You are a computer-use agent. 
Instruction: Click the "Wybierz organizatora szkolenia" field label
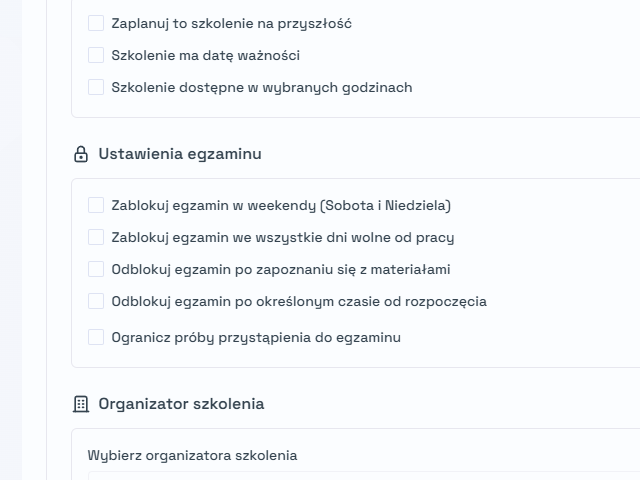[x=192, y=456]
